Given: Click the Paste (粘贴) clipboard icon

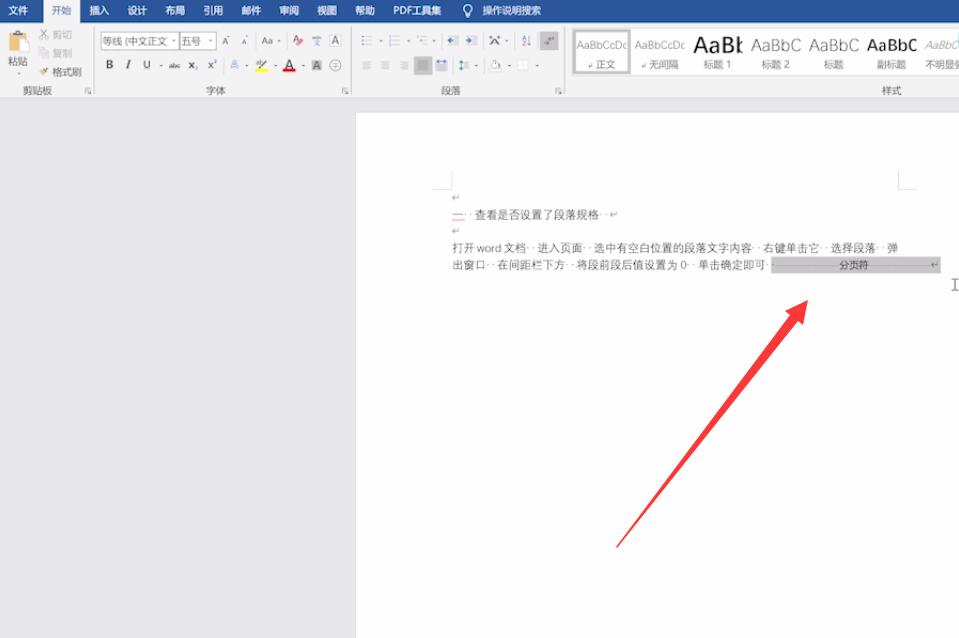Looking at the screenshot, I should tap(18, 42).
